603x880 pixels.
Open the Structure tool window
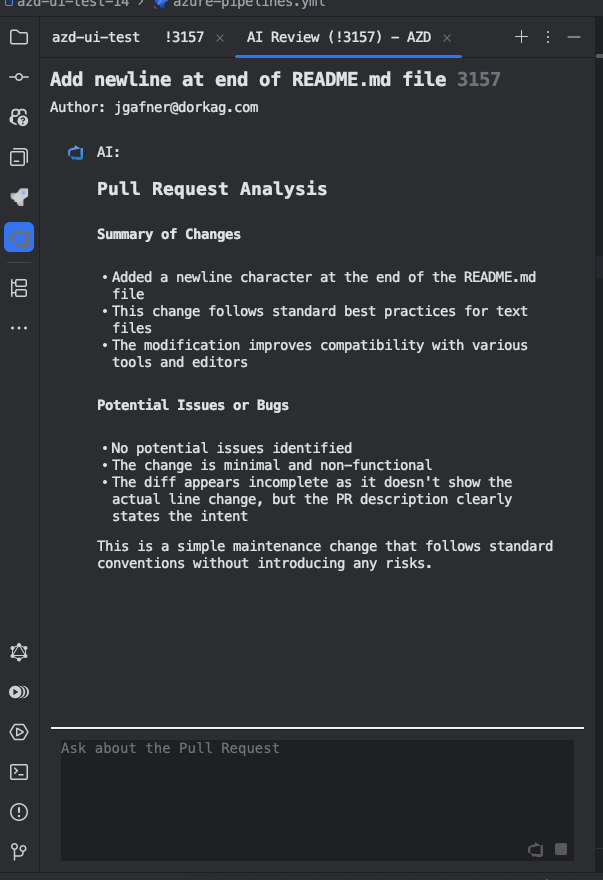pyautogui.click(x=19, y=287)
